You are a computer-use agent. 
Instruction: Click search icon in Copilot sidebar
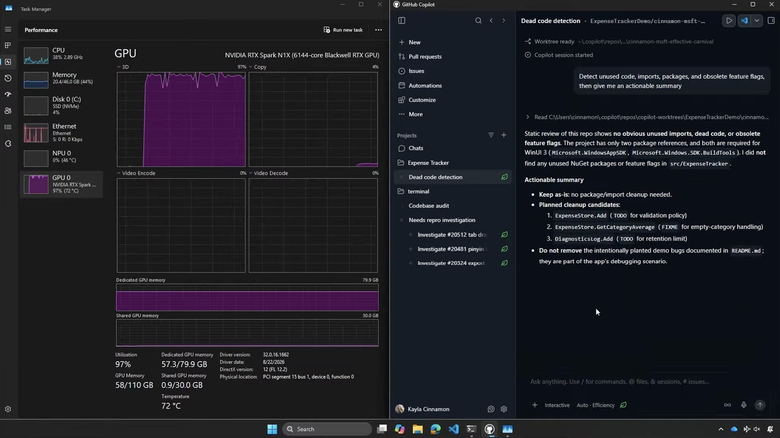pyautogui.click(x=478, y=20)
